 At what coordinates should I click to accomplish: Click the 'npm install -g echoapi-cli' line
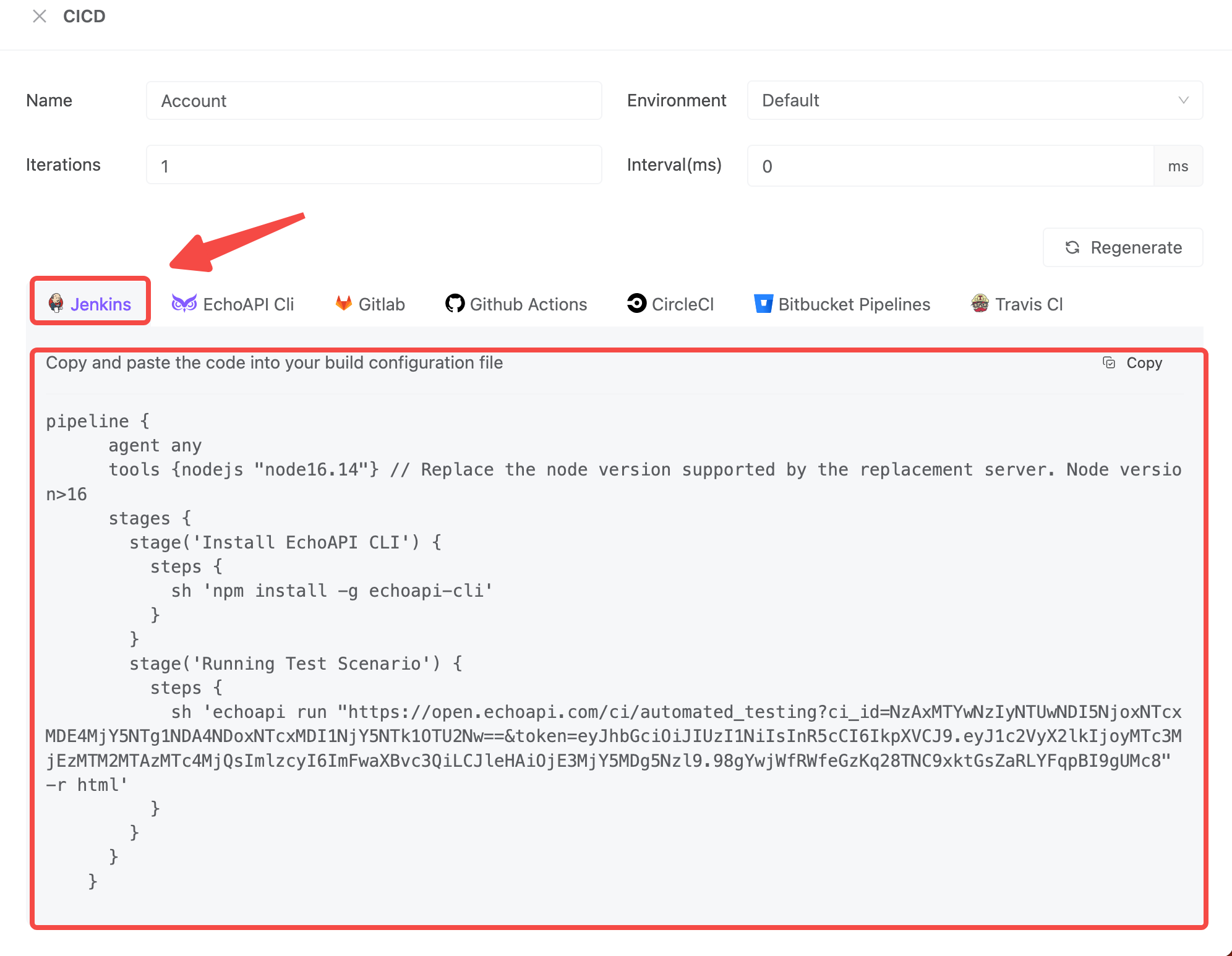click(x=332, y=591)
